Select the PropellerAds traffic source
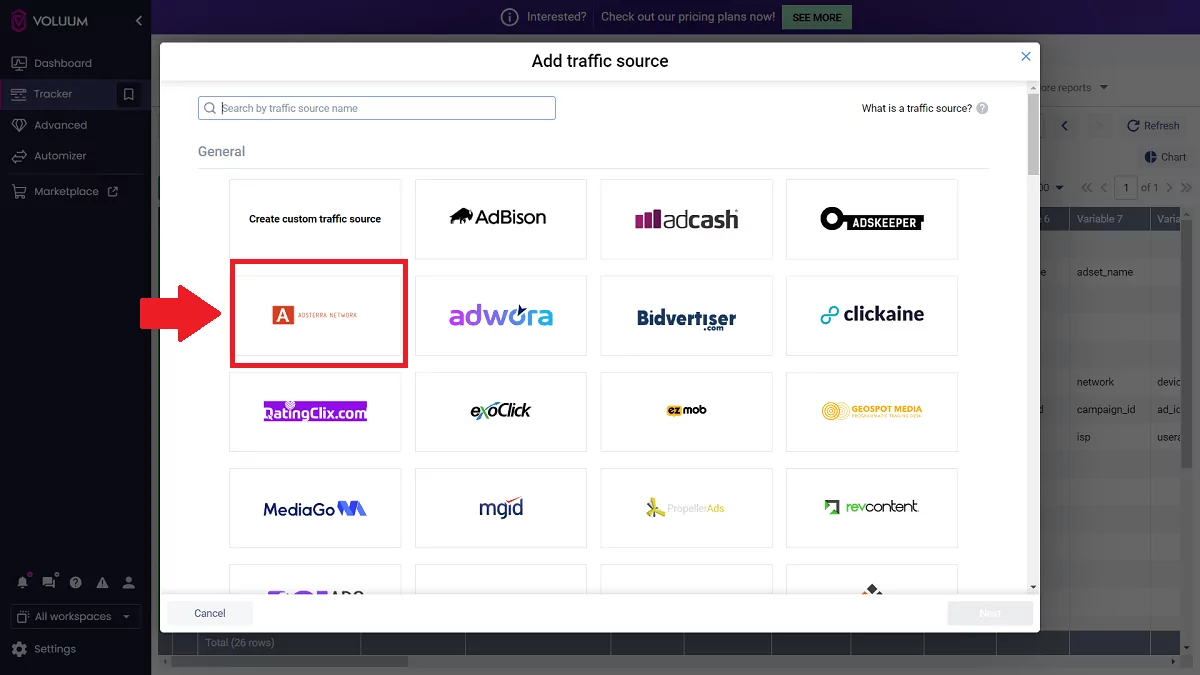The height and width of the screenshot is (675, 1200). tap(686, 507)
